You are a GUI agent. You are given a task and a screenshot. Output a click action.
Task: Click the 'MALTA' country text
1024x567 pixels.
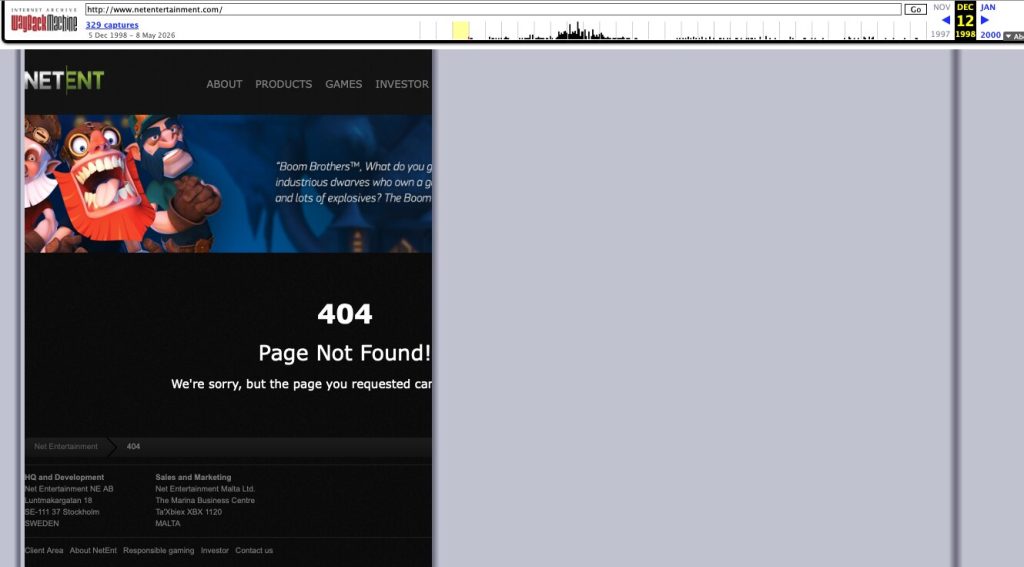(x=168, y=523)
